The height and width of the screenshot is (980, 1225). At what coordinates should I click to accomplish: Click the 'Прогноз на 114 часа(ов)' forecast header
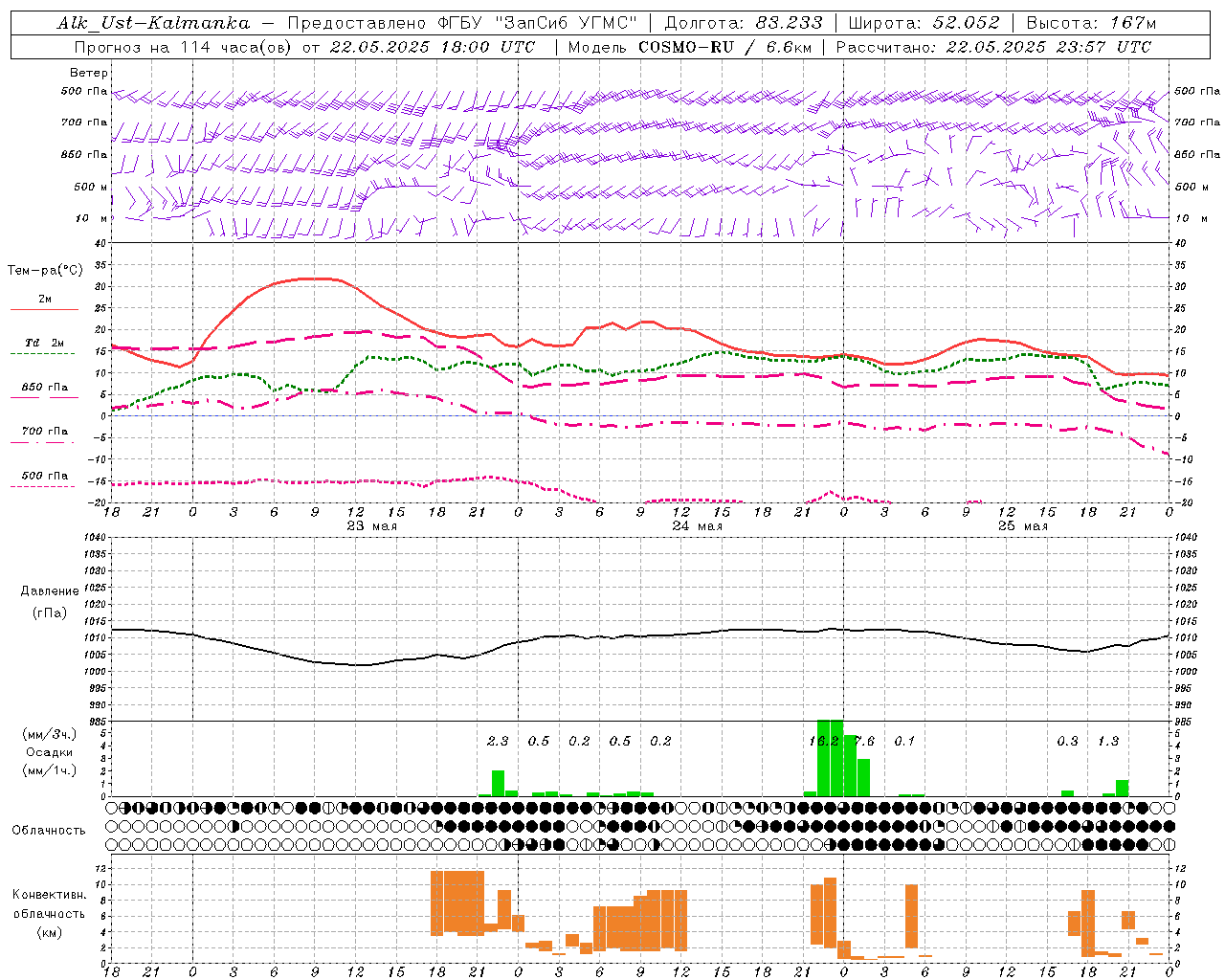click(184, 47)
